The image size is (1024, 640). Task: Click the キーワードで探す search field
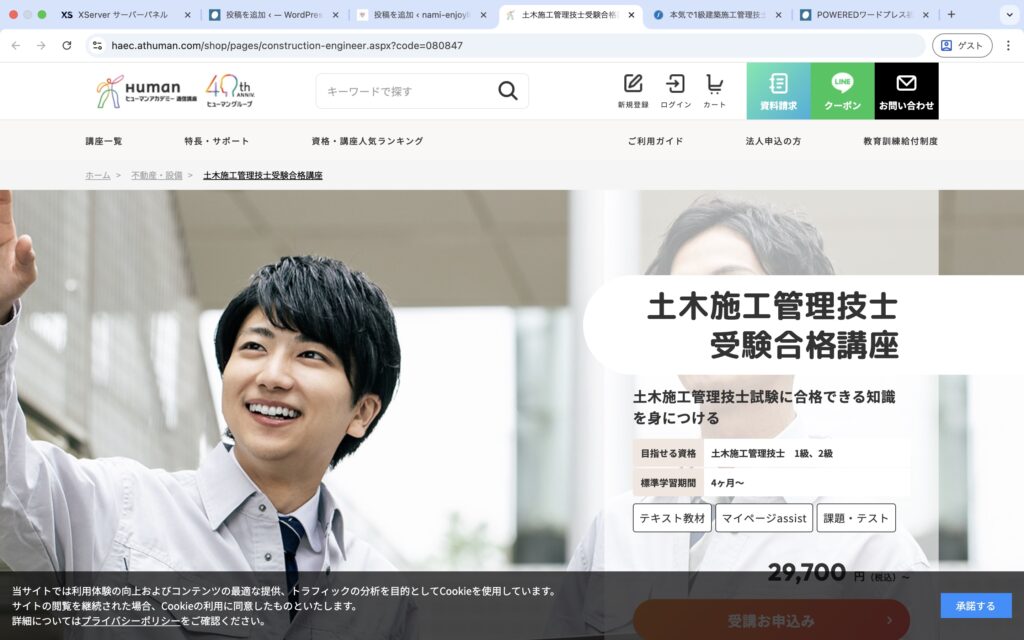[405, 91]
